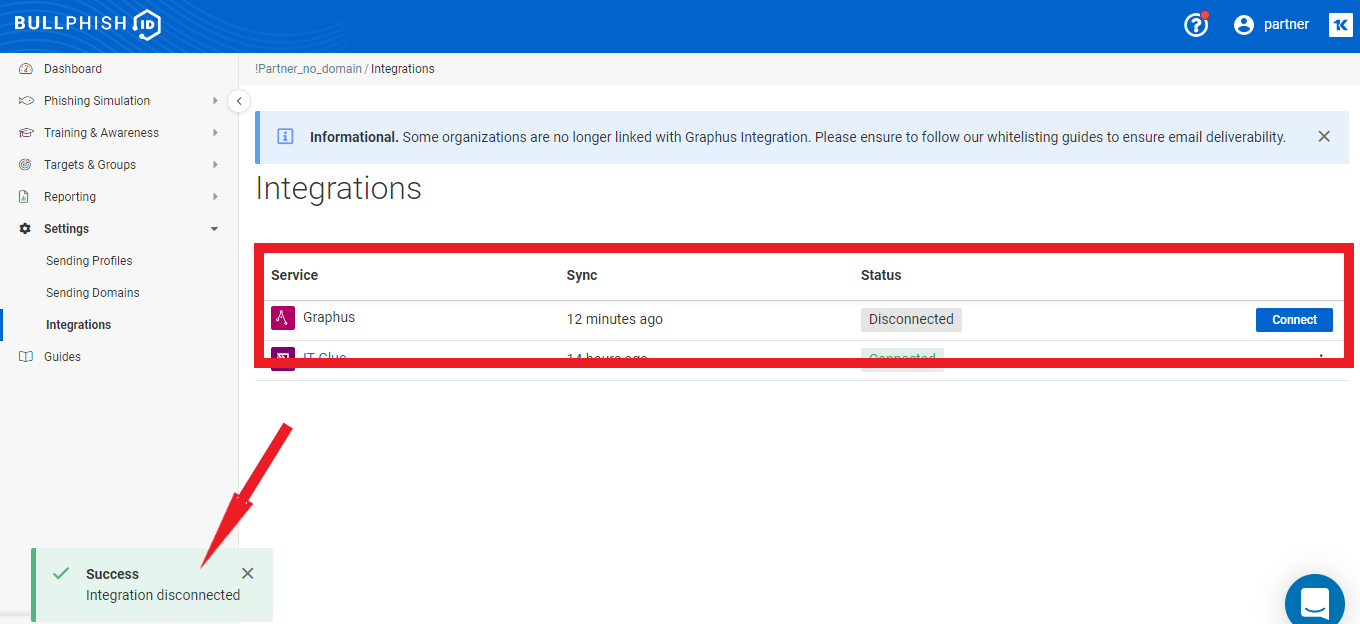Click the Training & Awareness graduation cap icon
The image size is (1360, 624).
(x=26, y=133)
